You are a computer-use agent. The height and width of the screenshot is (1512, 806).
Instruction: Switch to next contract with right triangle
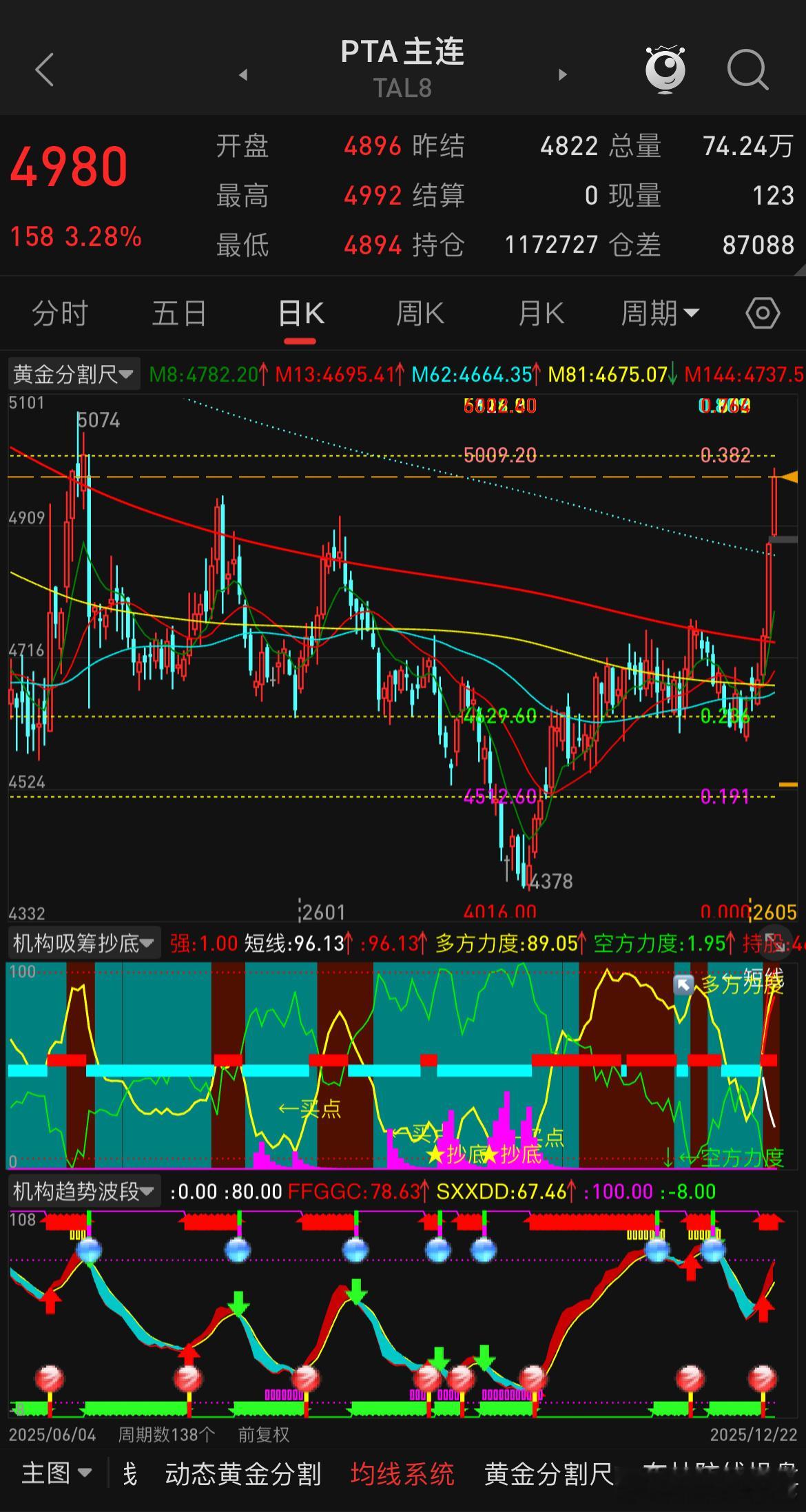click(563, 74)
